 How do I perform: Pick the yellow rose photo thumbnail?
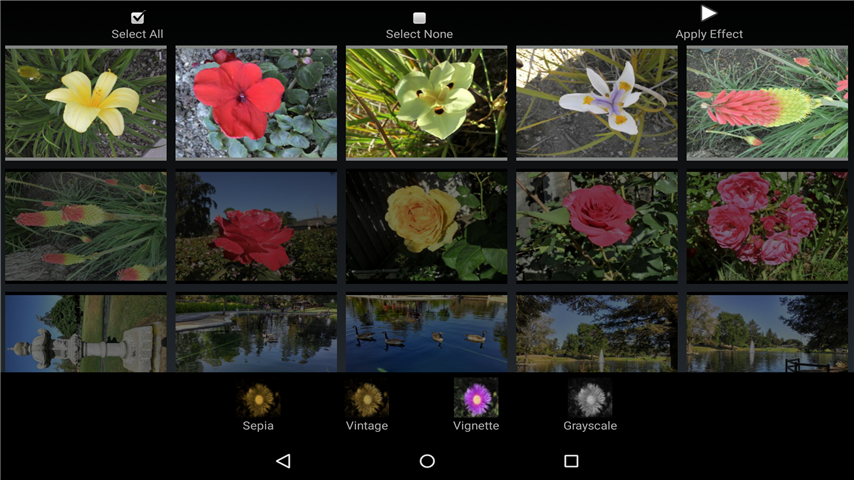tap(427, 227)
